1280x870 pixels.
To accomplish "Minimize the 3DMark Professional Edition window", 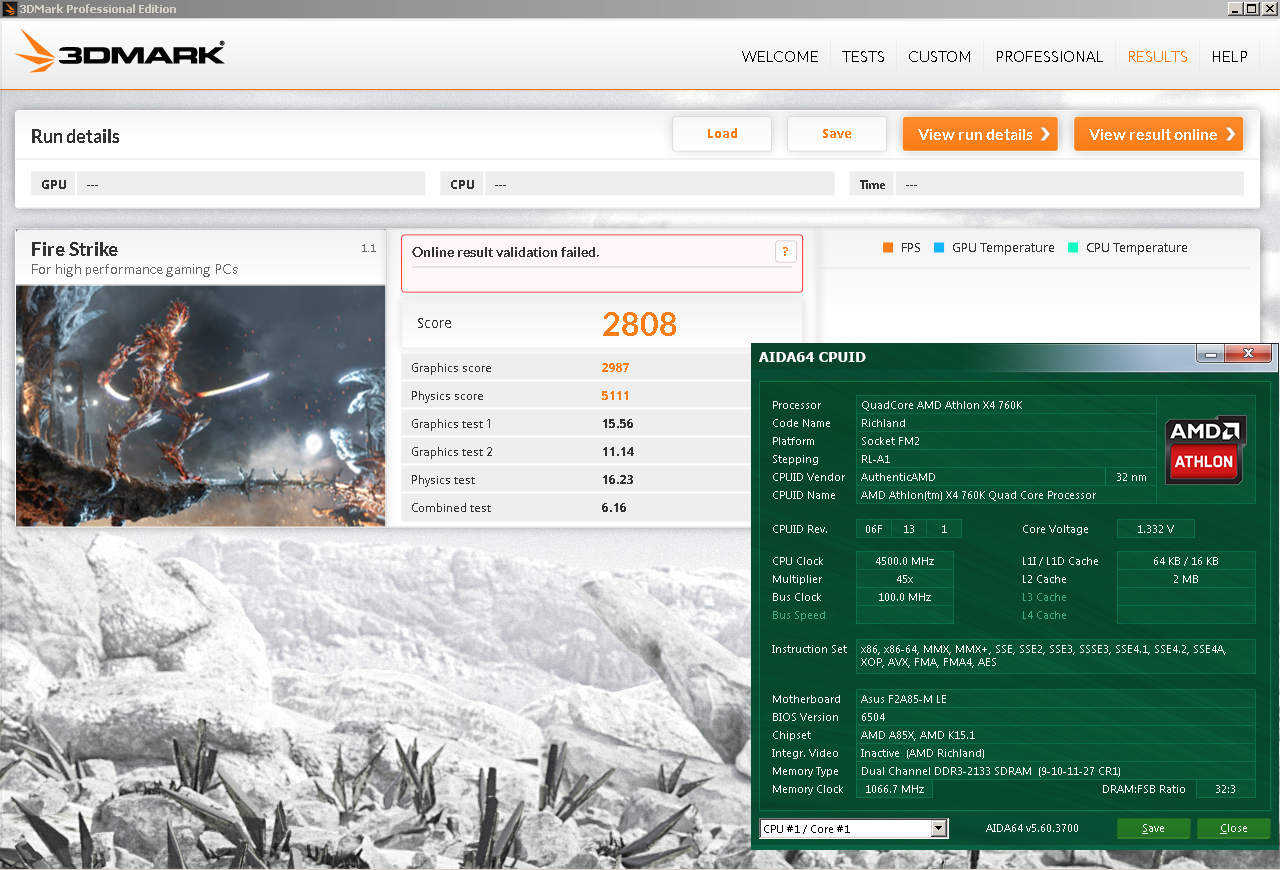I will tap(1236, 8).
